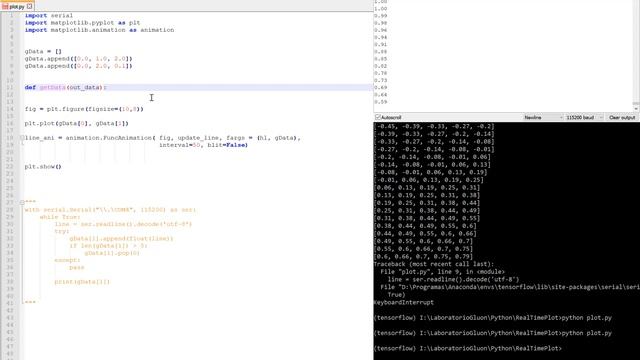
Task: Click the 'KeyboardInterrupt' line in the terminal
Action: pyautogui.click(x=404, y=302)
